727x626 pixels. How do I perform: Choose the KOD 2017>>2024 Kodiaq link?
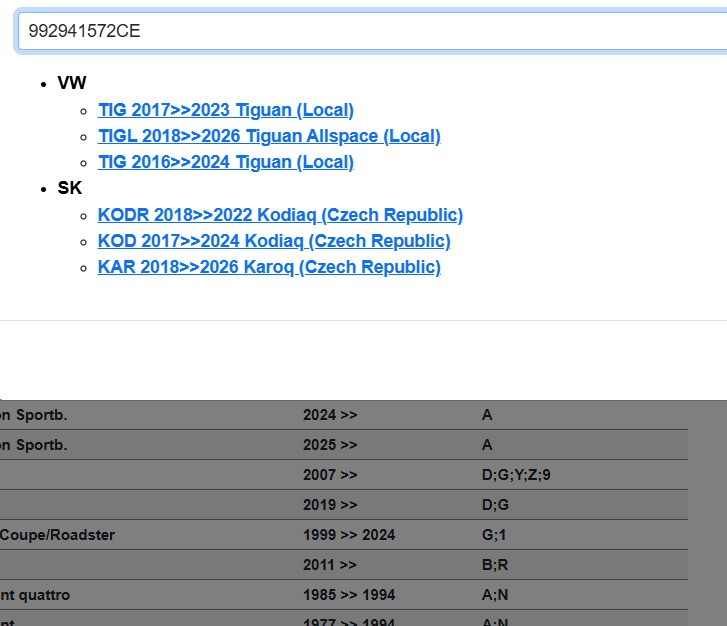click(273, 241)
